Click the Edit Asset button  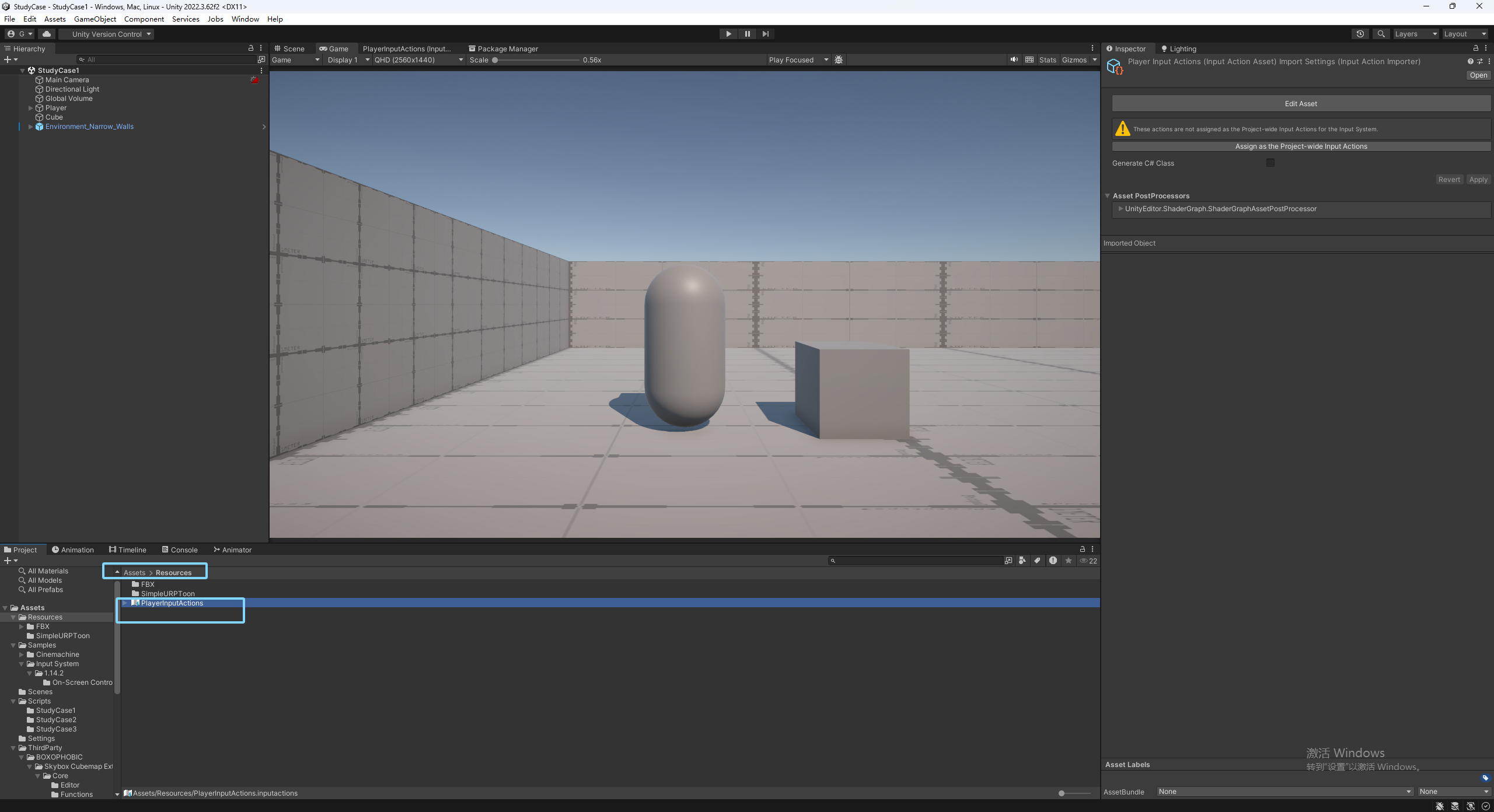(1301, 103)
